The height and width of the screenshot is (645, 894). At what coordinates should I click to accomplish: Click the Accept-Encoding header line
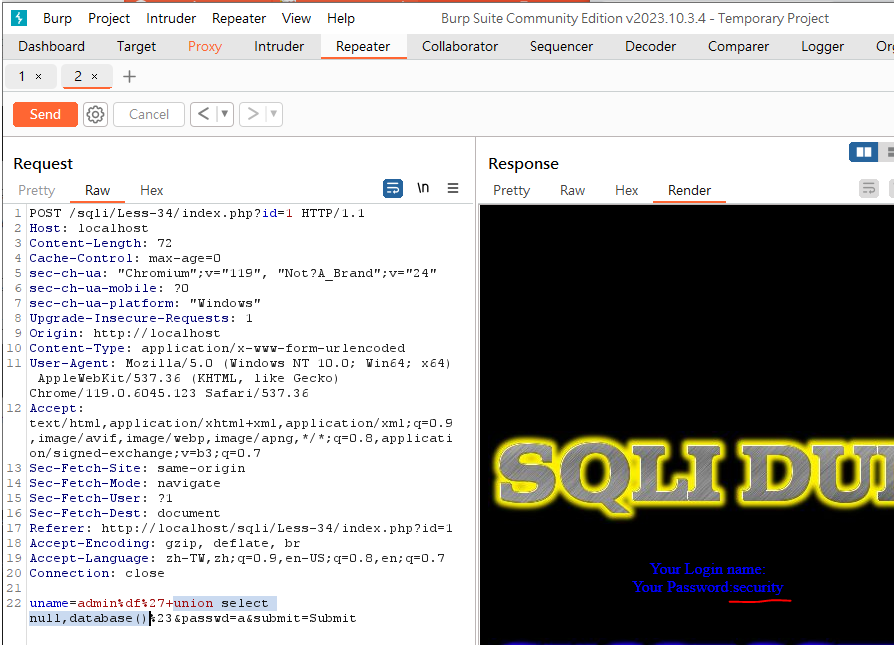[x=164, y=543]
